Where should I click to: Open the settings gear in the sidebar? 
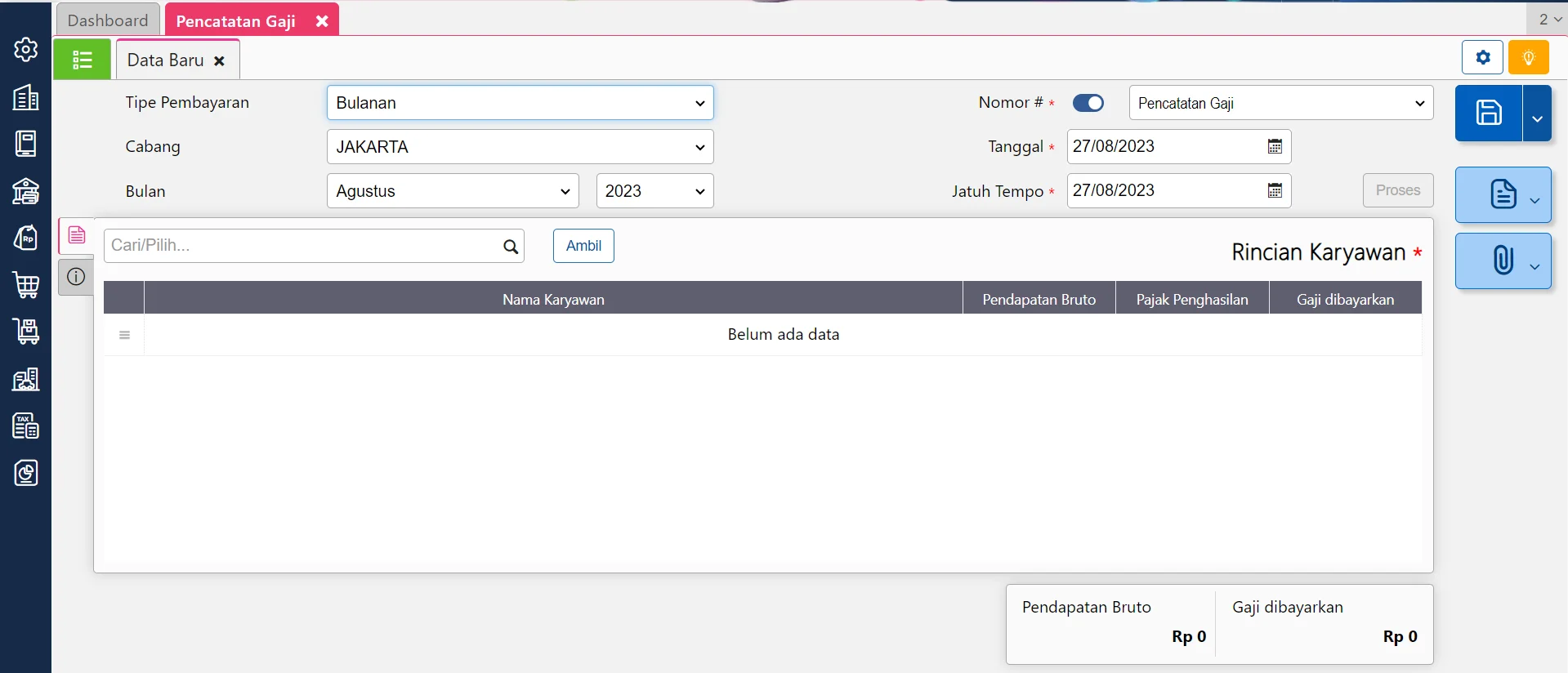[25, 50]
